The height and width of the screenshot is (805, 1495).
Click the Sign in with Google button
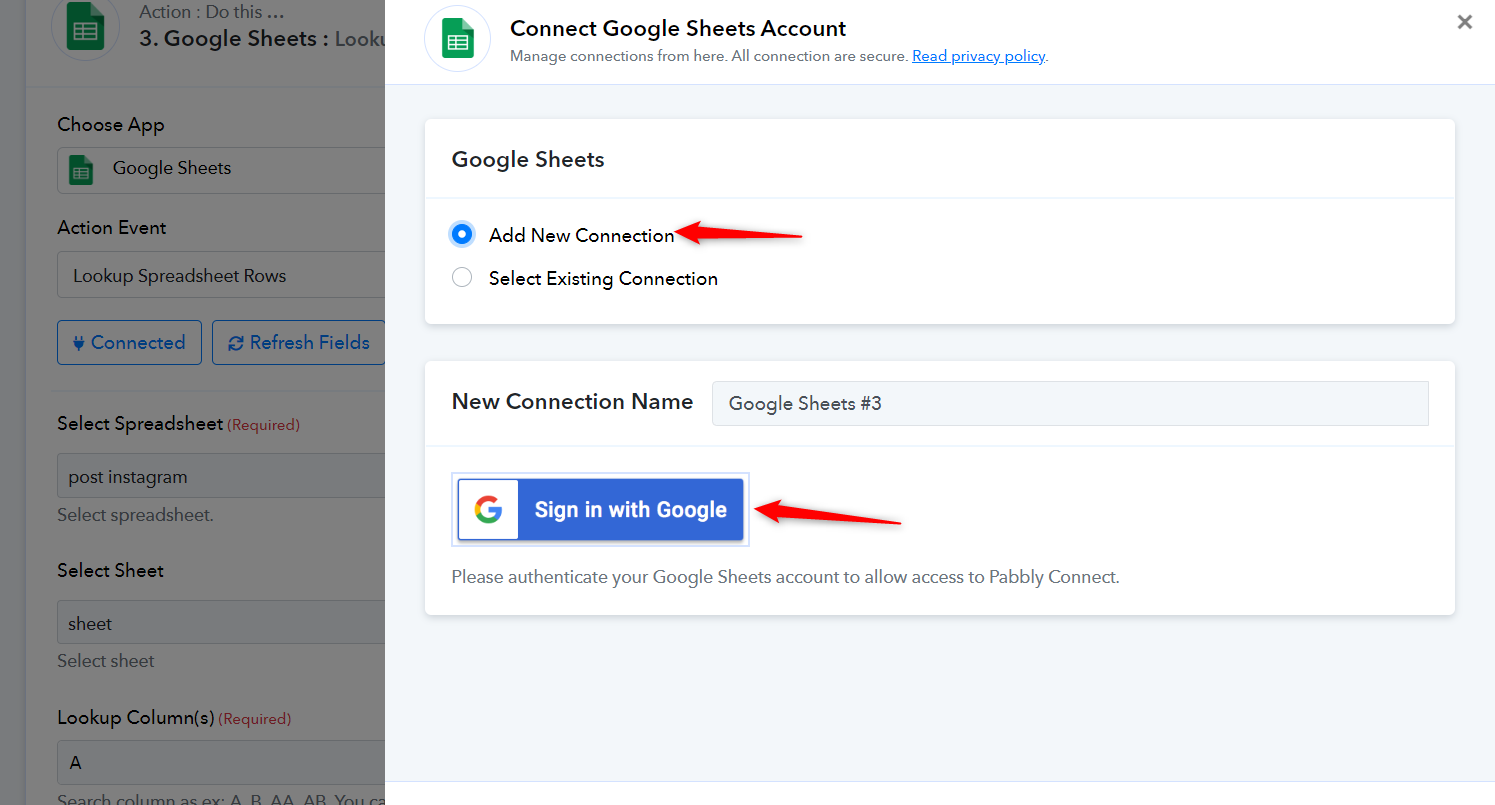tap(600, 510)
